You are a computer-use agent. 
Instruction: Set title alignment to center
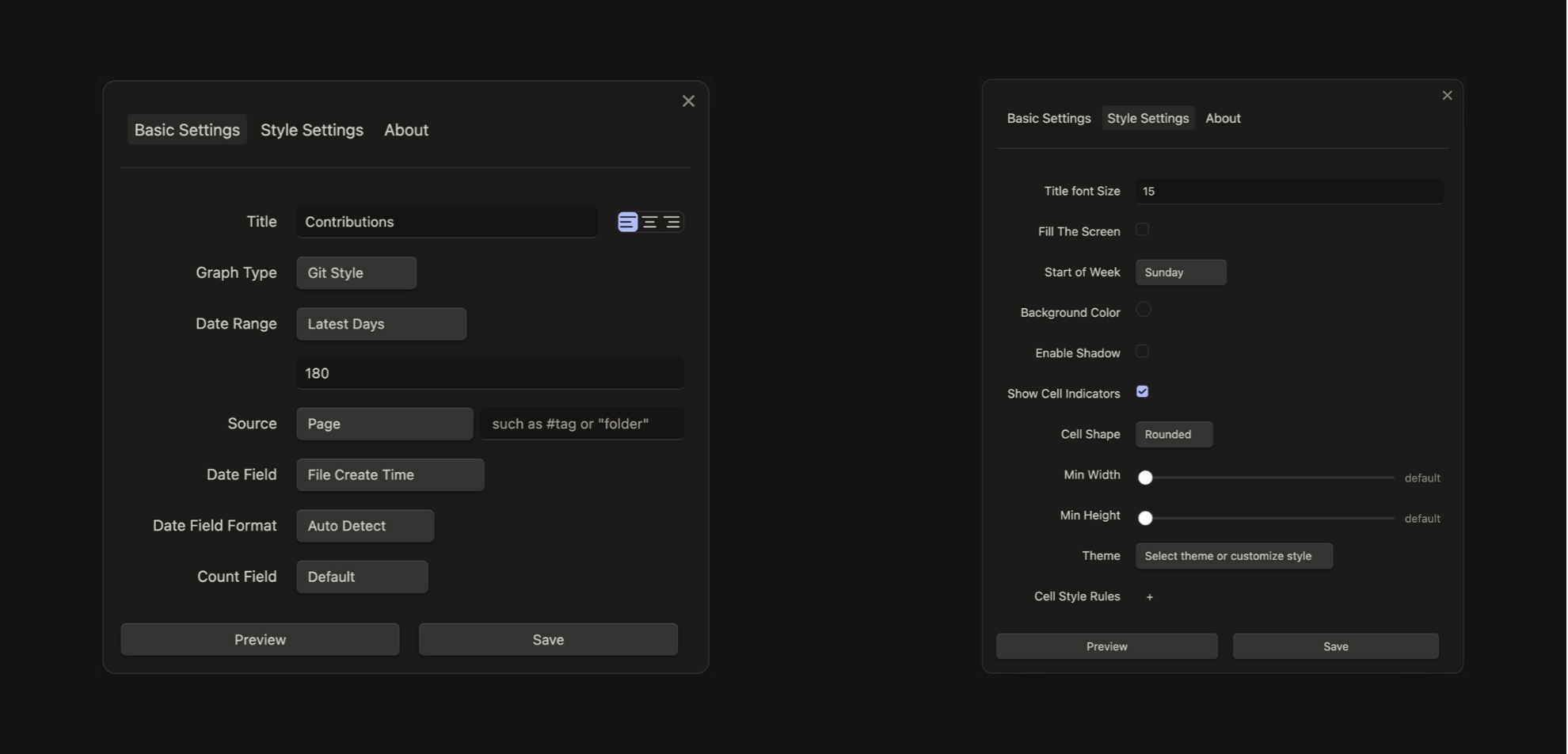(x=649, y=222)
